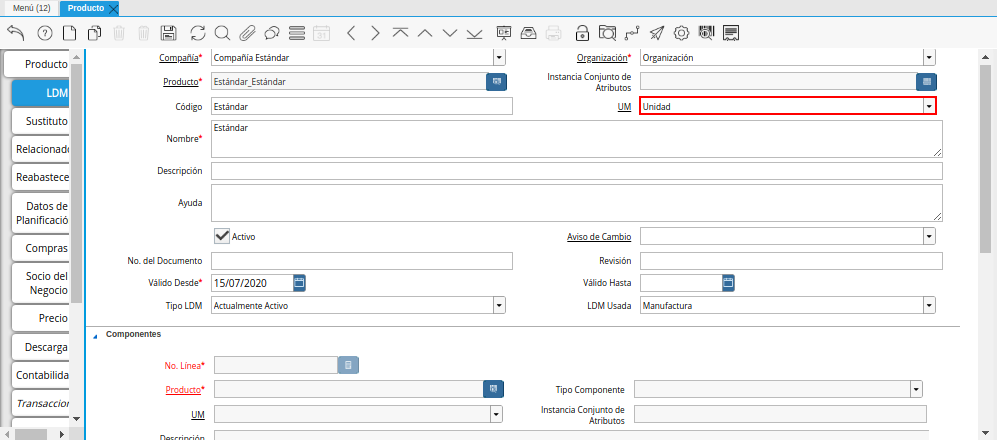Viewport: 997px width, 440px height.
Task: Toggle the Activo checkbox
Action: [x=223, y=236]
